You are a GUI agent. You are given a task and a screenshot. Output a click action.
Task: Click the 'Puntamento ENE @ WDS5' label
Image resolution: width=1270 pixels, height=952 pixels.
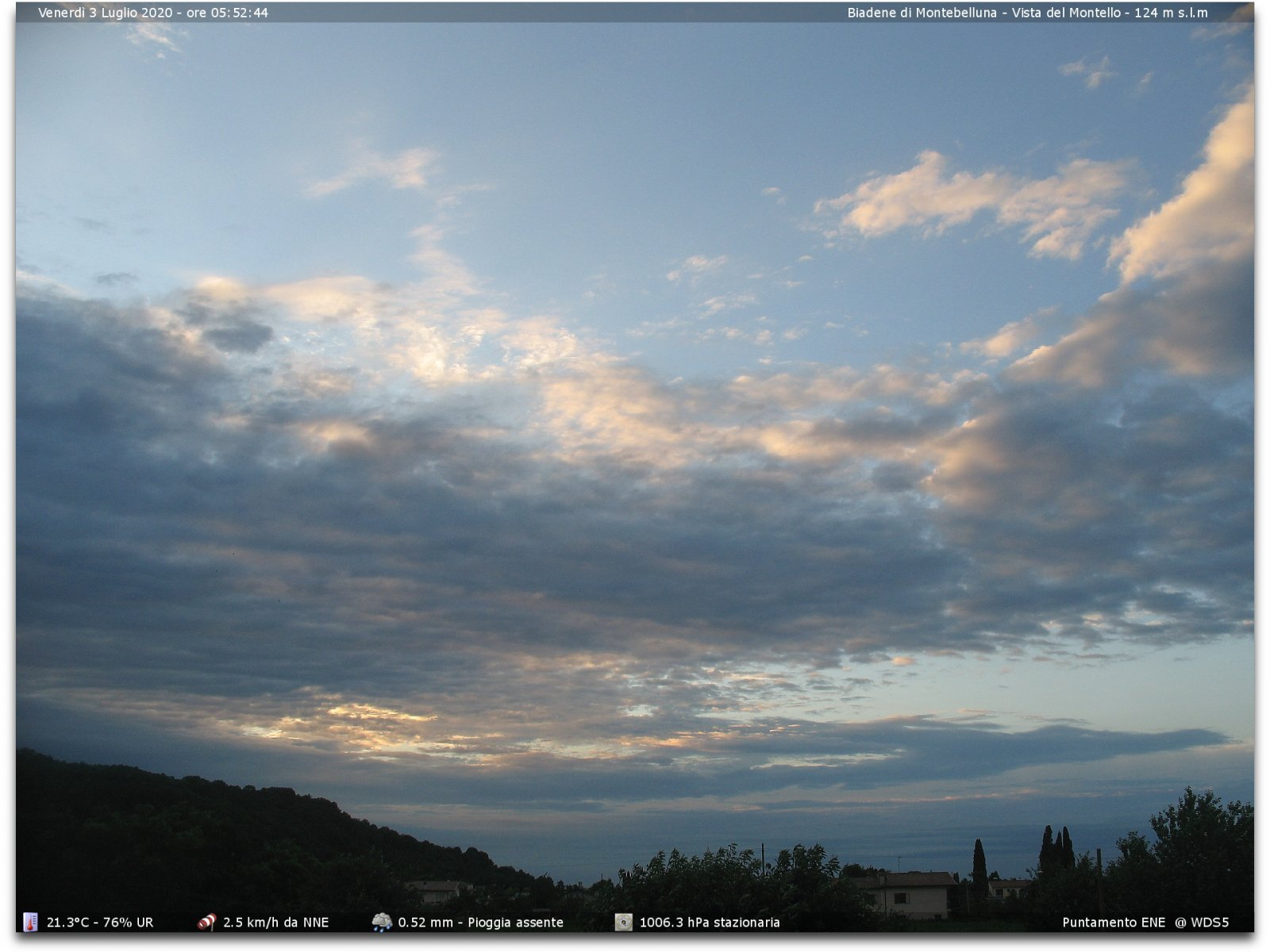click(1145, 923)
